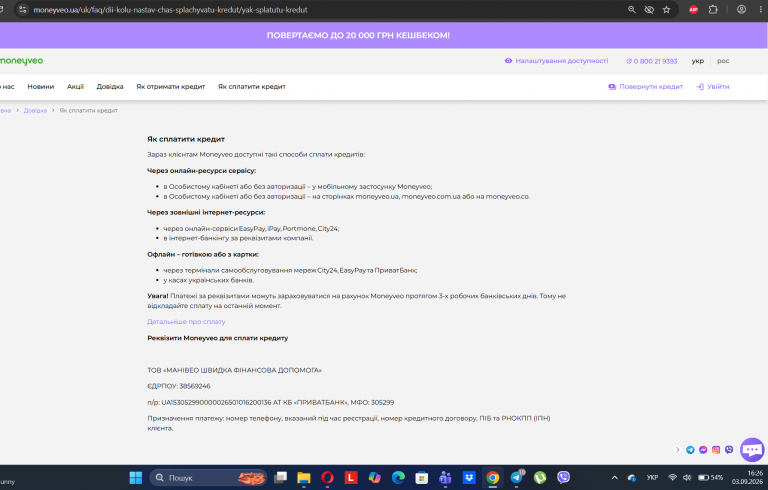
Task: Open the Як сплатити кредит menu item
Action: [252, 87]
